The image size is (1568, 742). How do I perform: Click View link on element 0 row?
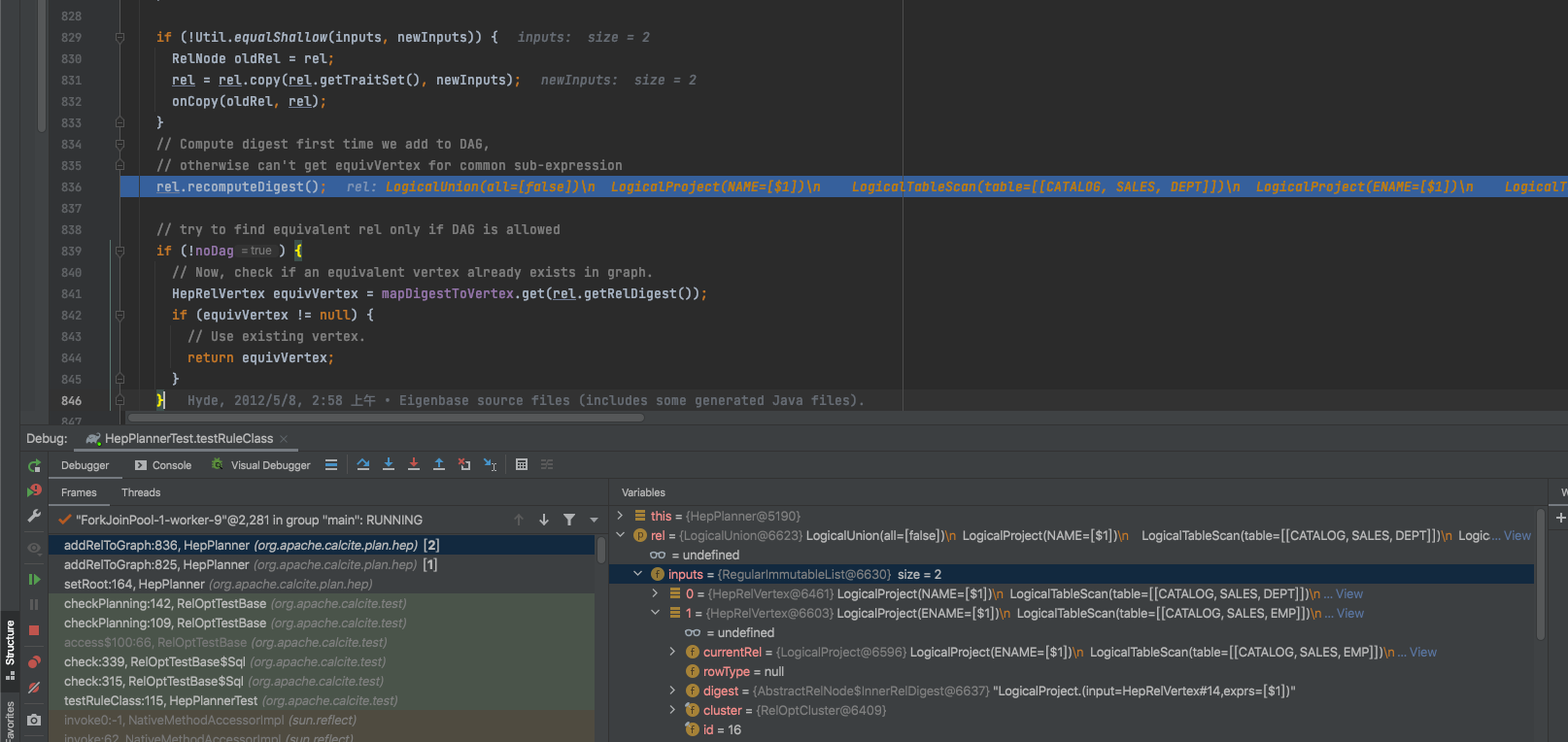pos(1349,593)
